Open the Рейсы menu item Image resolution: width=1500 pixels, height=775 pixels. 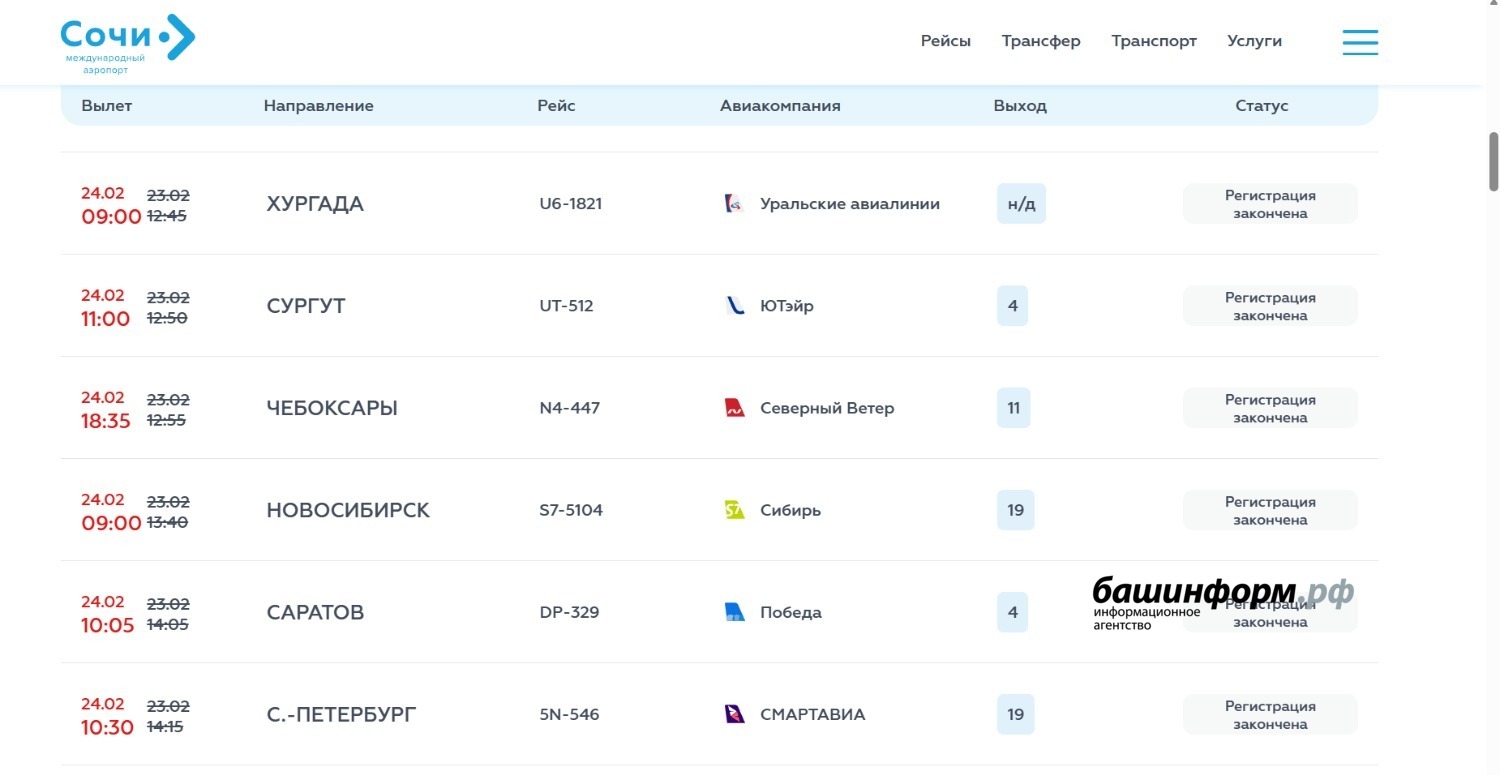945,41
